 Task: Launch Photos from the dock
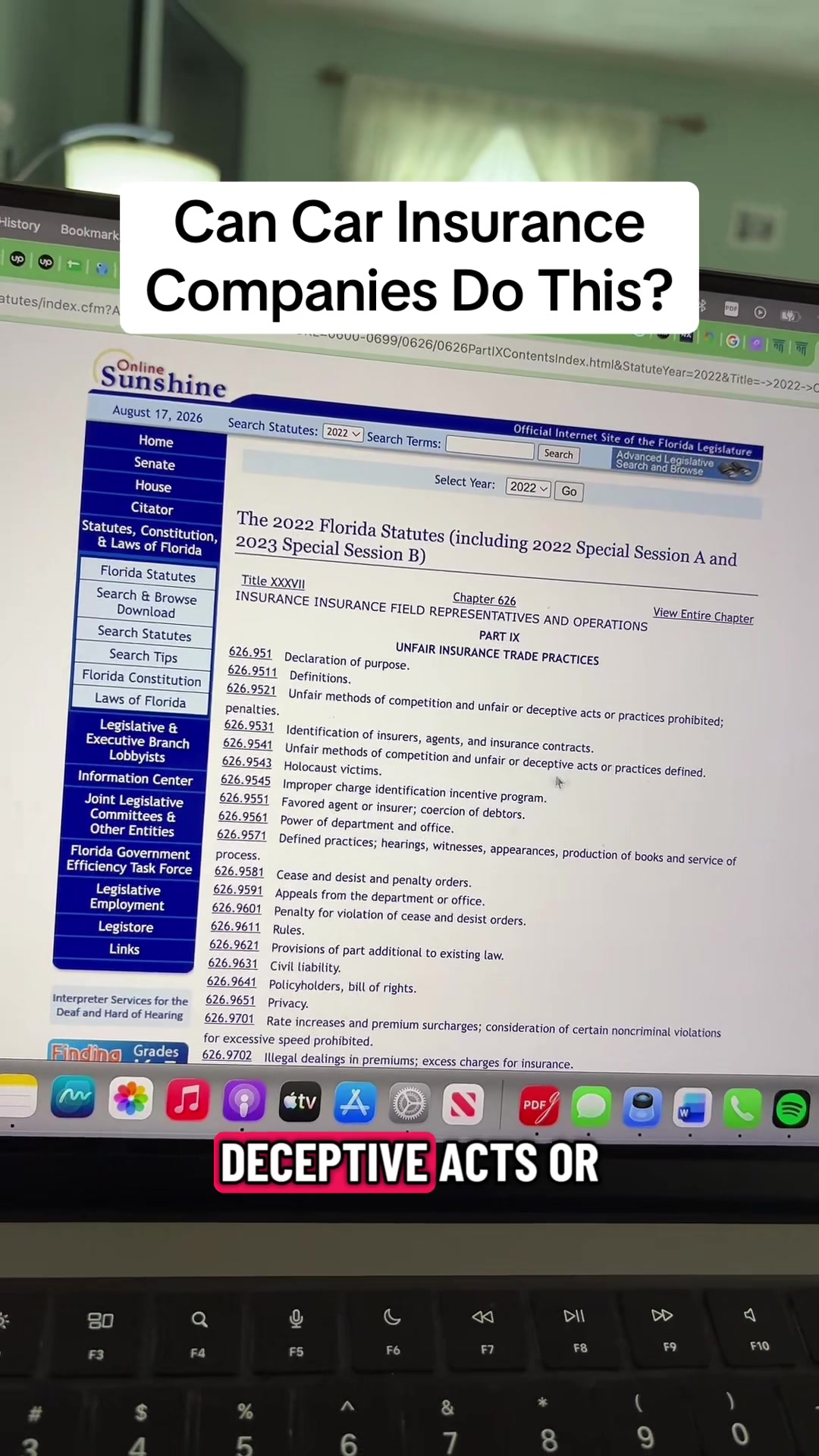(130, 1098)
